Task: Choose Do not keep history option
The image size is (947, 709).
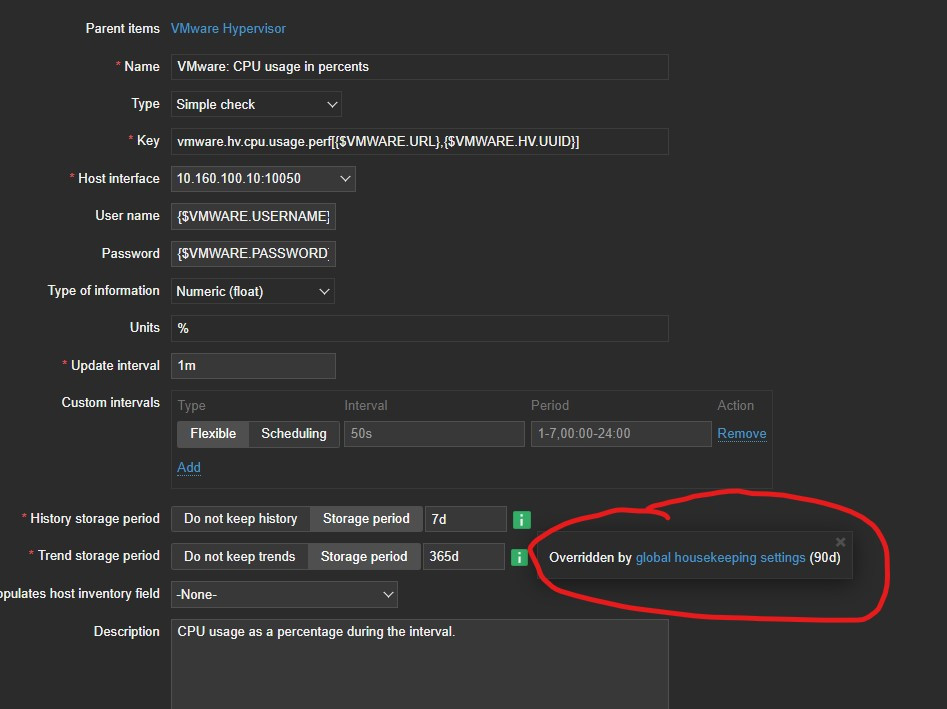Action: 240,519
